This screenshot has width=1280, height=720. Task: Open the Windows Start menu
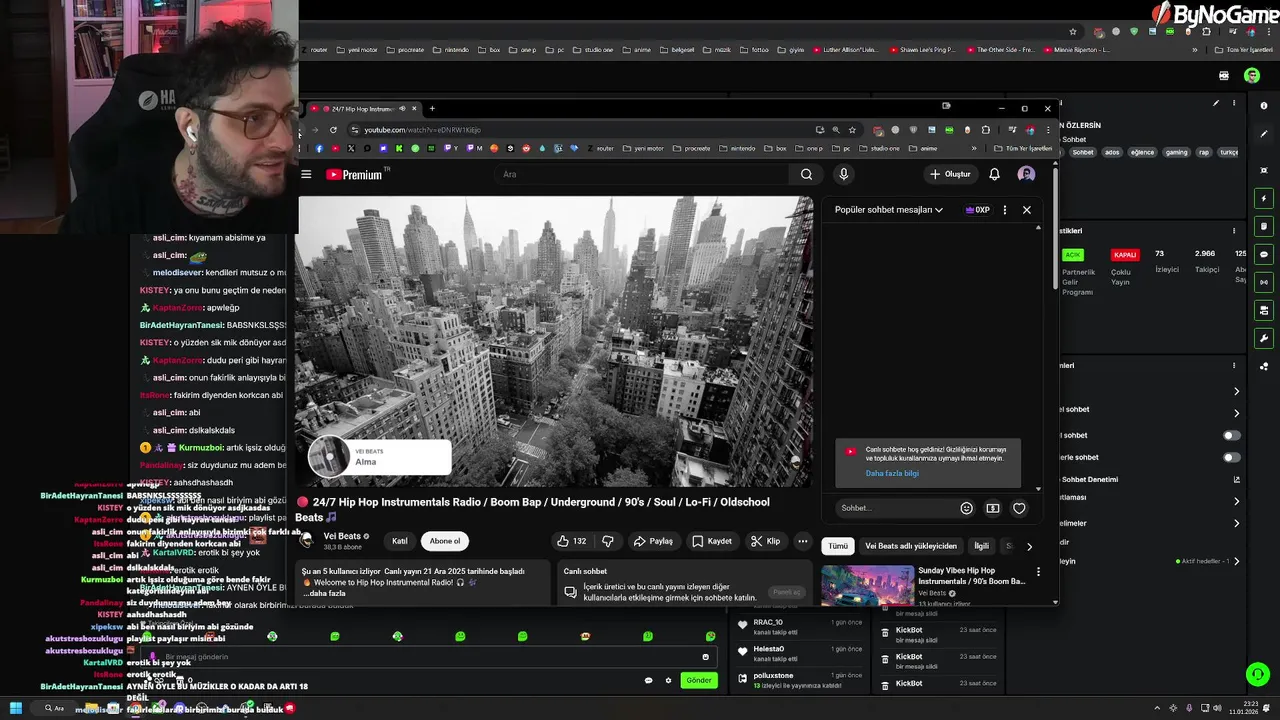tap(16, 708)
